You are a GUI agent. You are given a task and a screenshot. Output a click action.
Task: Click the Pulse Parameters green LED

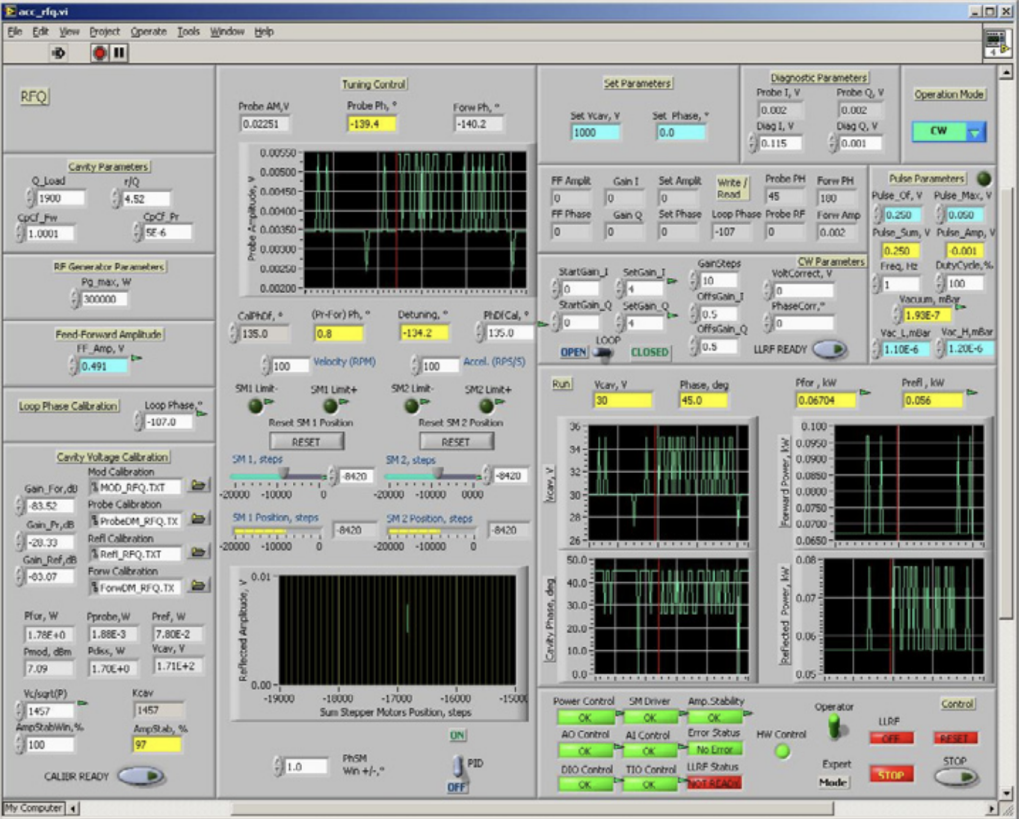click(x=983, y=178)
